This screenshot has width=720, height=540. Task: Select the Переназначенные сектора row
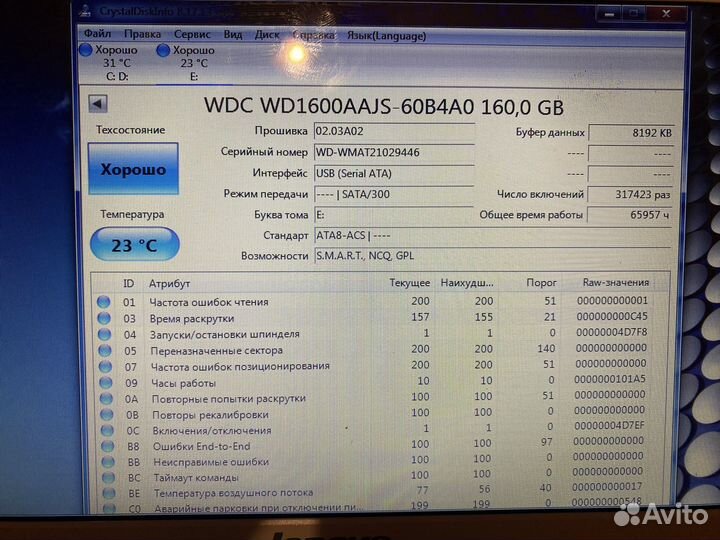(377, 349)
